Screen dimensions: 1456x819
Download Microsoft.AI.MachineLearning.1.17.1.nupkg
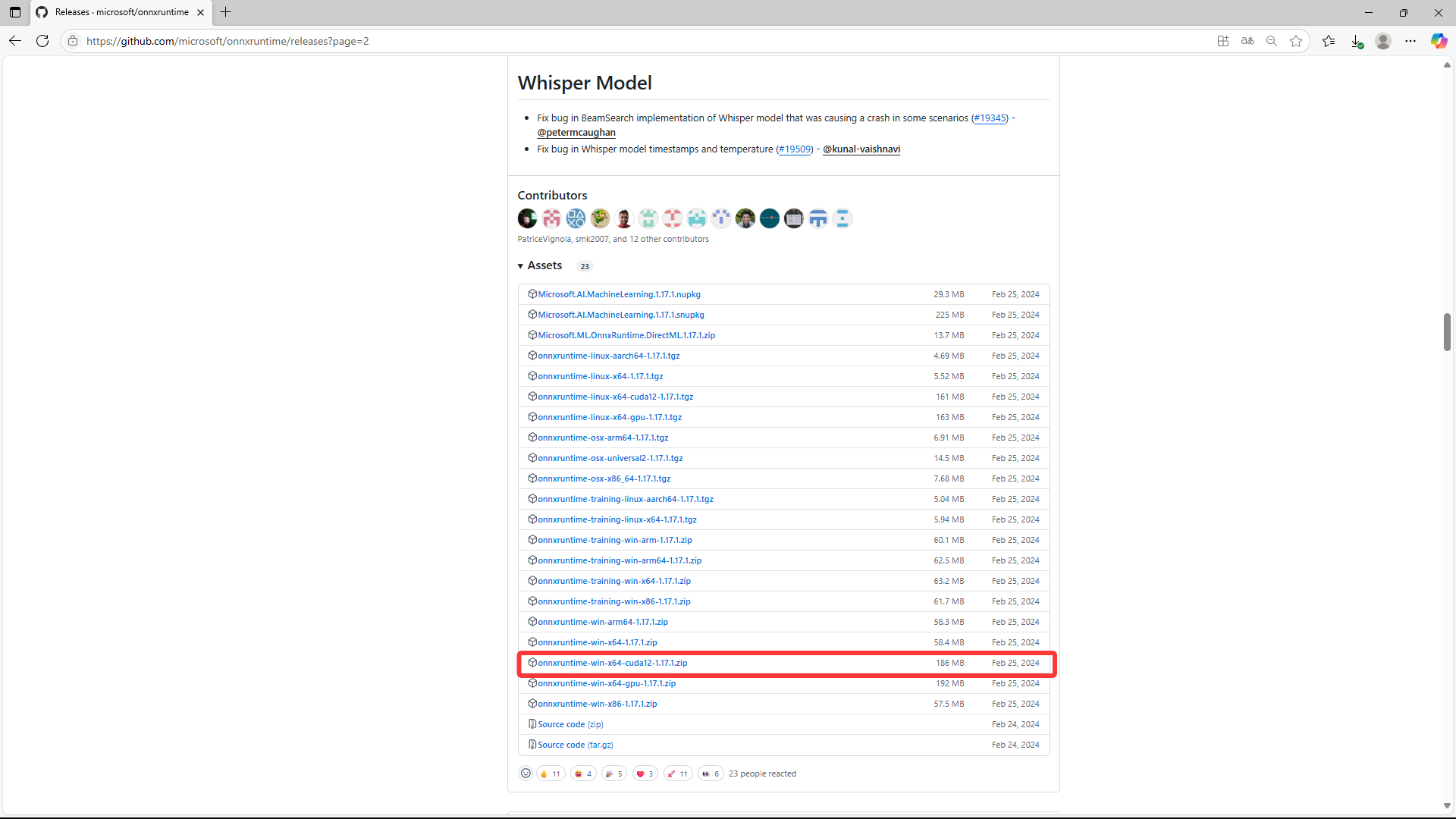coord(619,294)
